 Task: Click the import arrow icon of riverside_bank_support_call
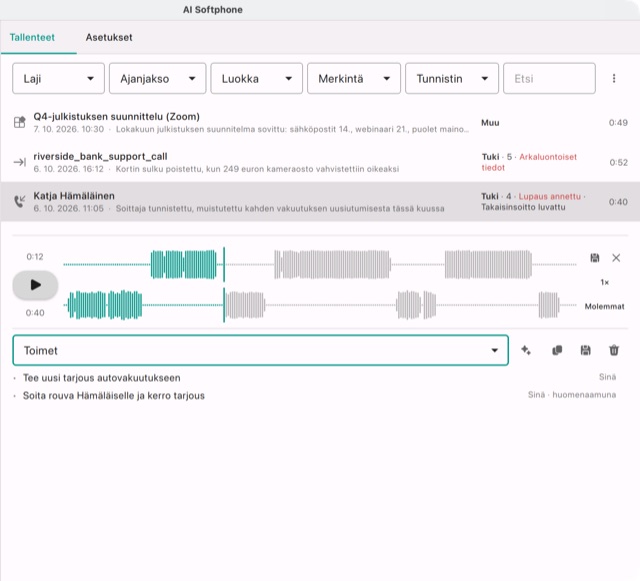(20, 163)
